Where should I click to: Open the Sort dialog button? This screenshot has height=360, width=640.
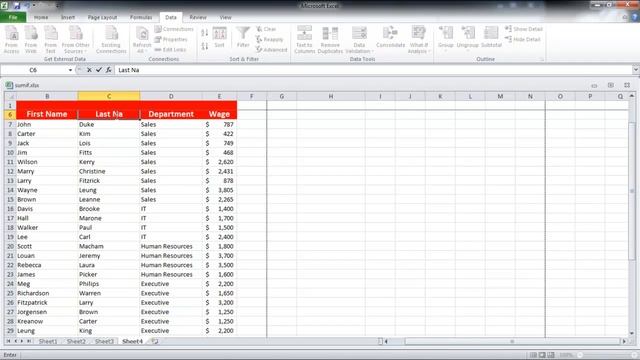[x=220, y=38]
